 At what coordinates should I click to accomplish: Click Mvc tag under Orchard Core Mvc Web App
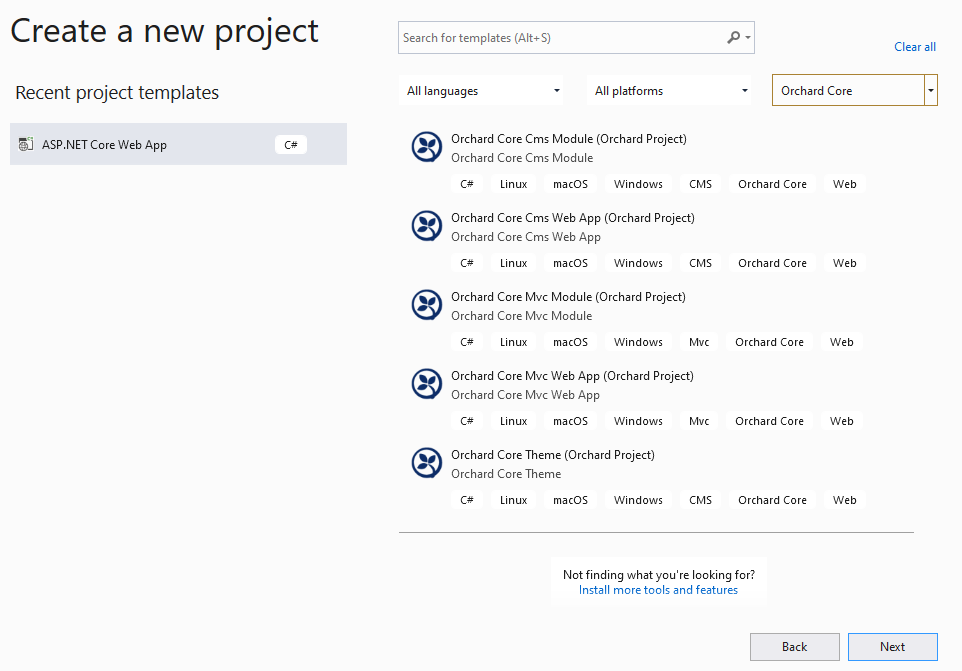pyautogui.click(x=699, y=421)
